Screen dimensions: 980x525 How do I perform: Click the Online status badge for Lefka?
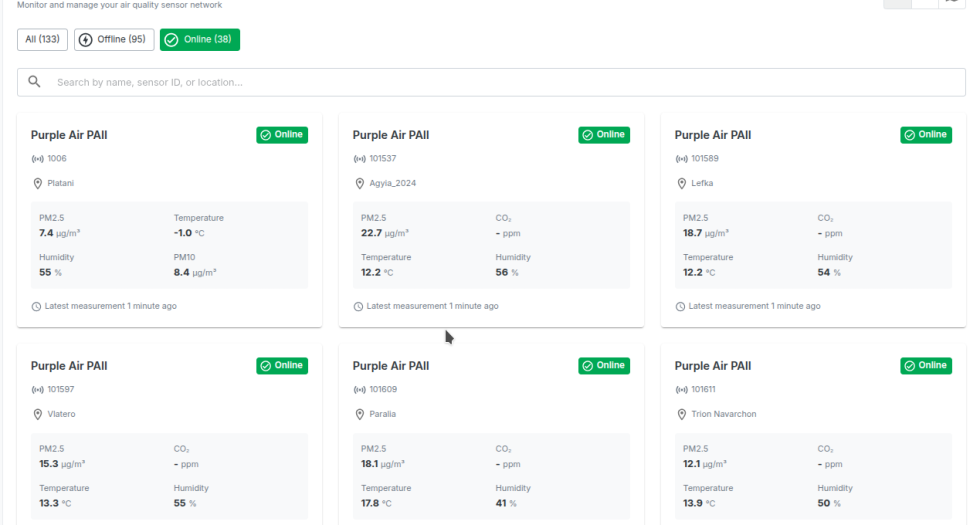(x=926, y=135)
